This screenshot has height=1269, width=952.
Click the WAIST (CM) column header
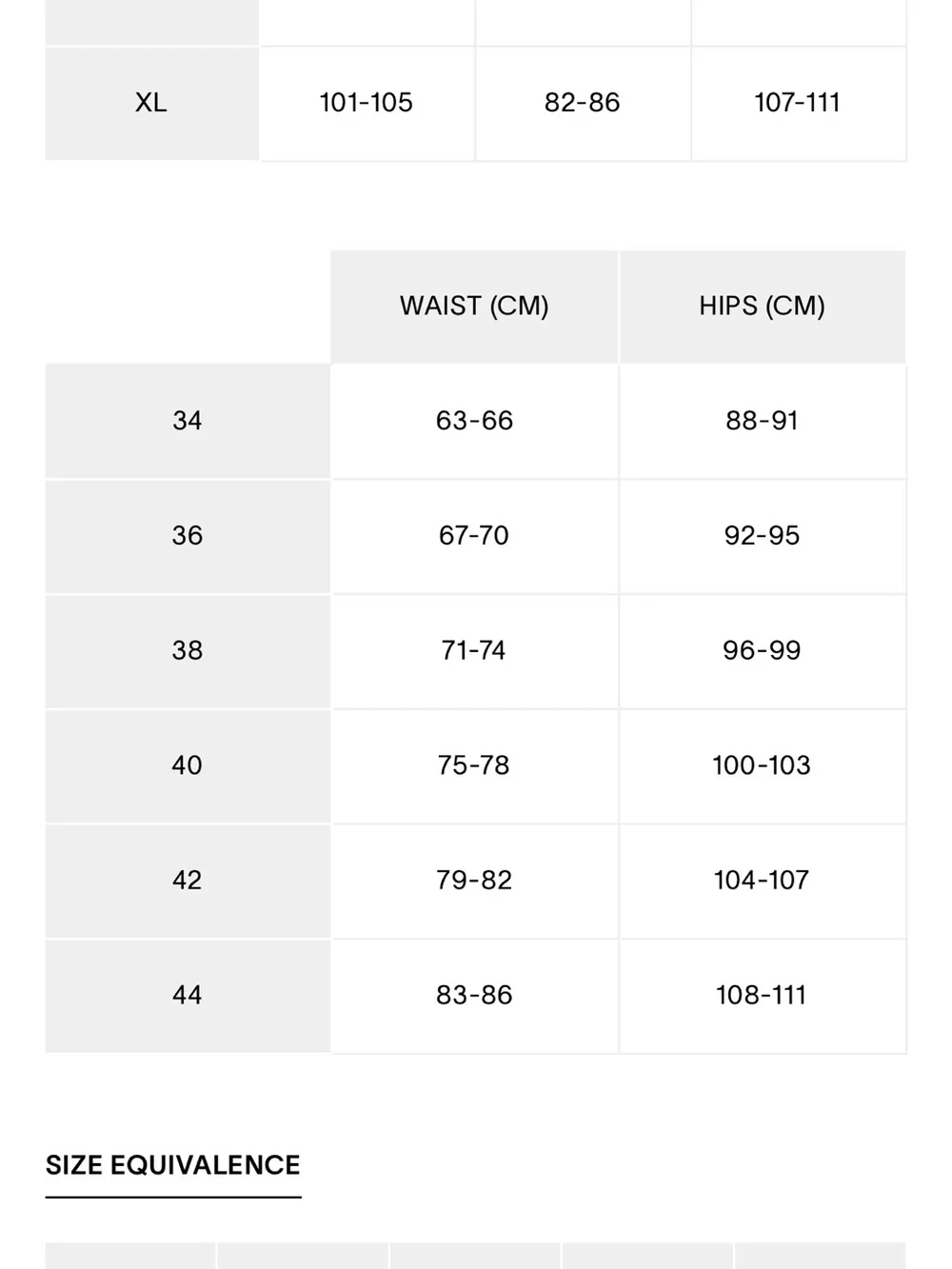474,307
